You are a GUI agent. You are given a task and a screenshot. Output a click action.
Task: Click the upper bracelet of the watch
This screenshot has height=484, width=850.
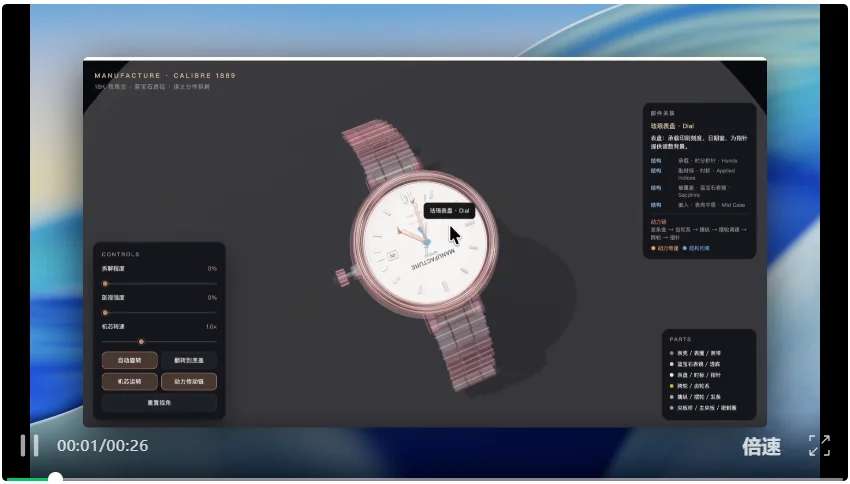pyautogui.click(x=381, y=152)
